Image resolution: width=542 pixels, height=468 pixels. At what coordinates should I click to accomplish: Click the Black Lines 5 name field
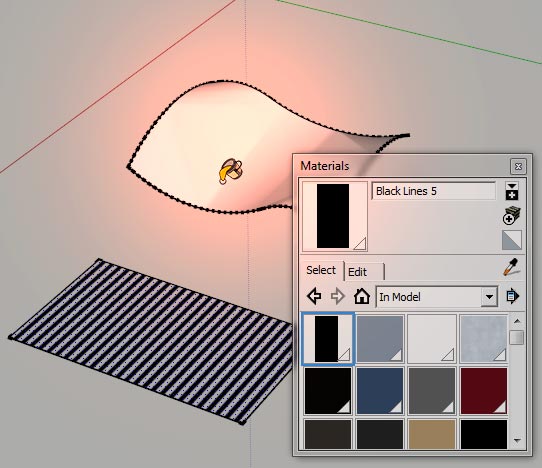(433, 191)
